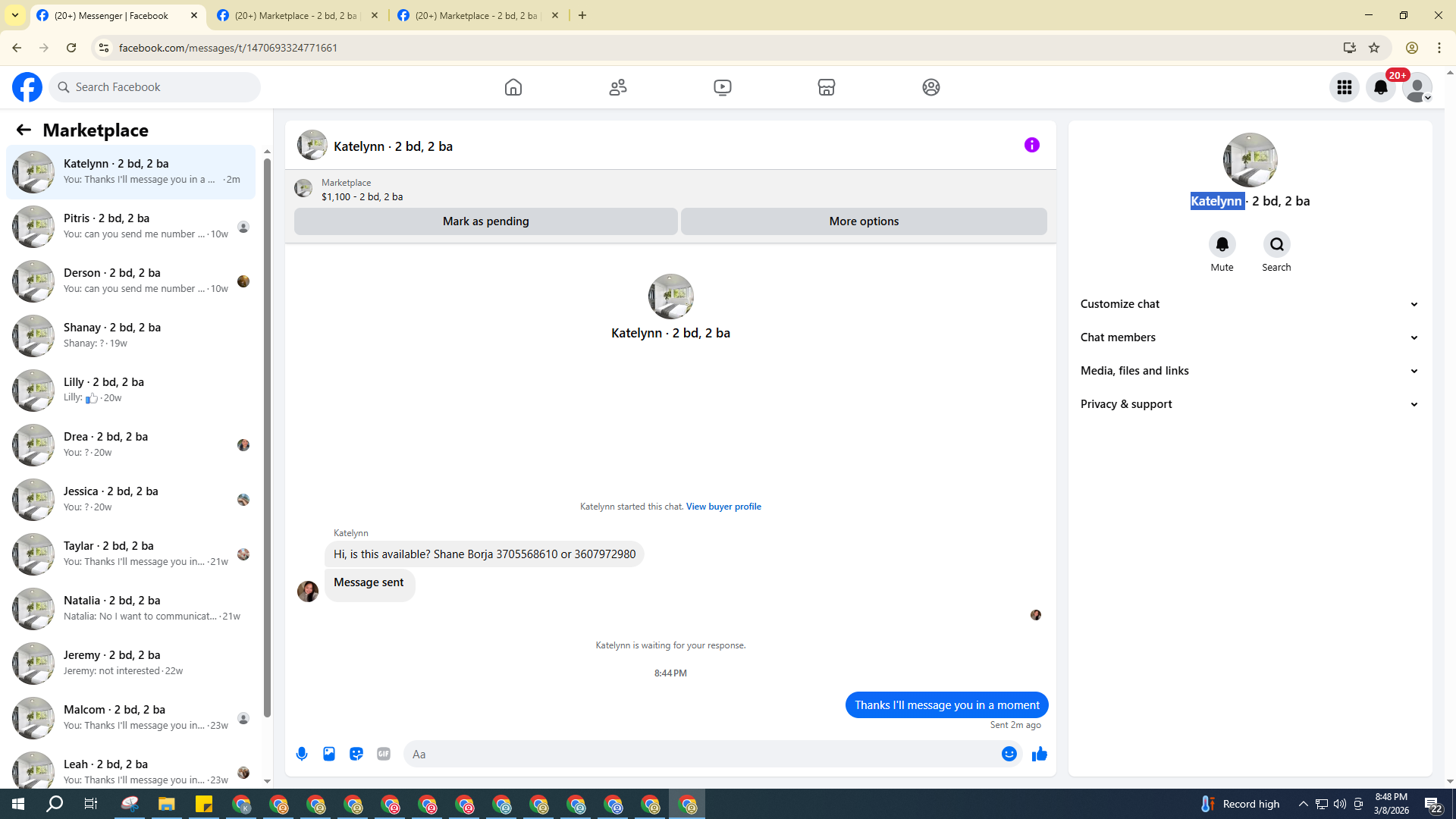Expand the Privacy & support section

[1249, 404]
